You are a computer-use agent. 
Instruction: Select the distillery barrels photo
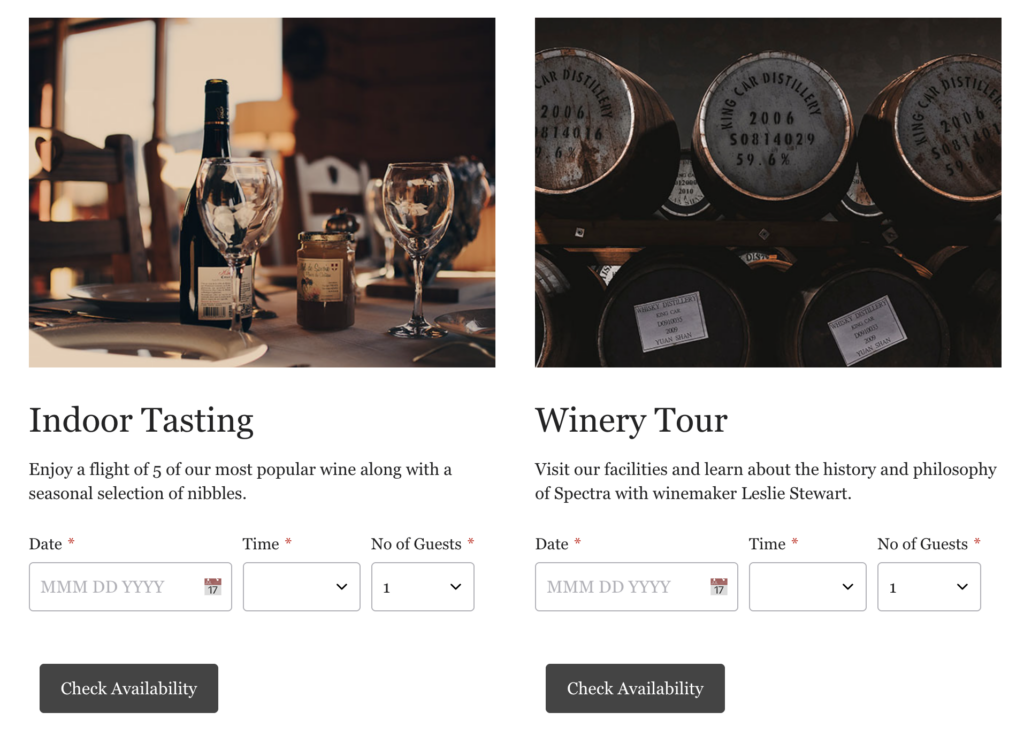pyautogui.click(x=768, y=192)
